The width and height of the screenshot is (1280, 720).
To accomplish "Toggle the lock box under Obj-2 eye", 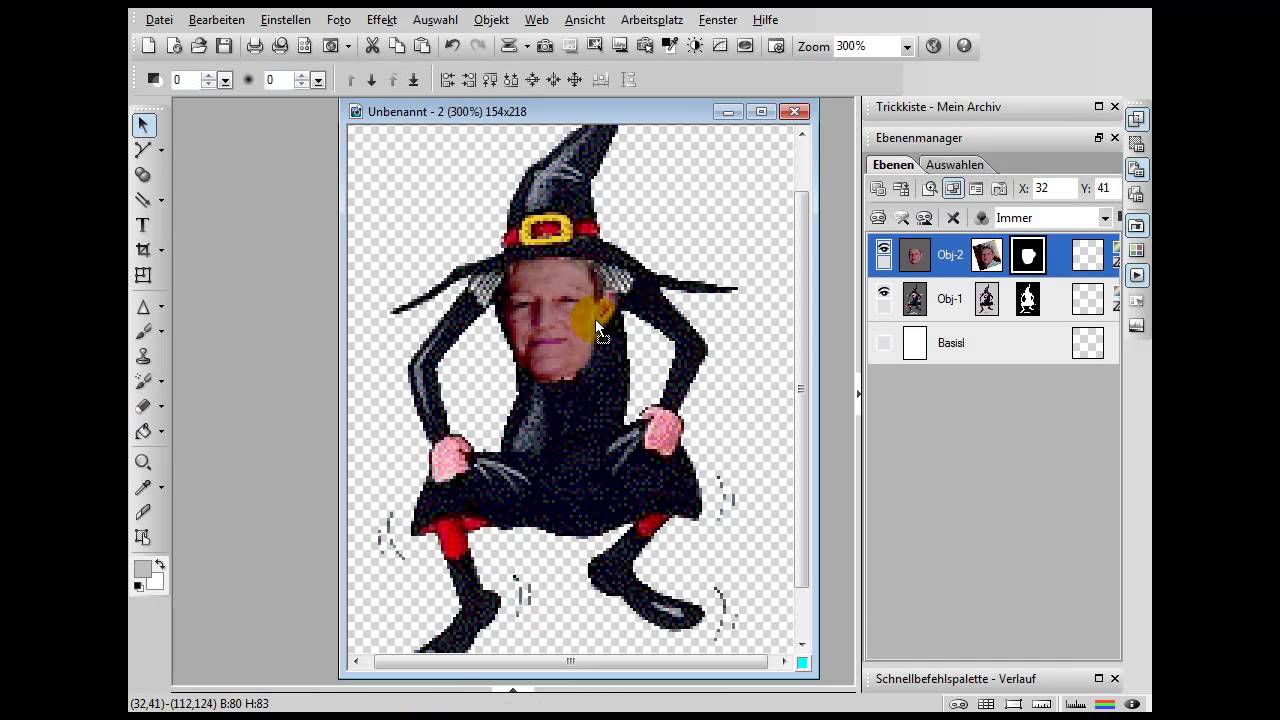I will pyautogui.click(x=884, y=263).
